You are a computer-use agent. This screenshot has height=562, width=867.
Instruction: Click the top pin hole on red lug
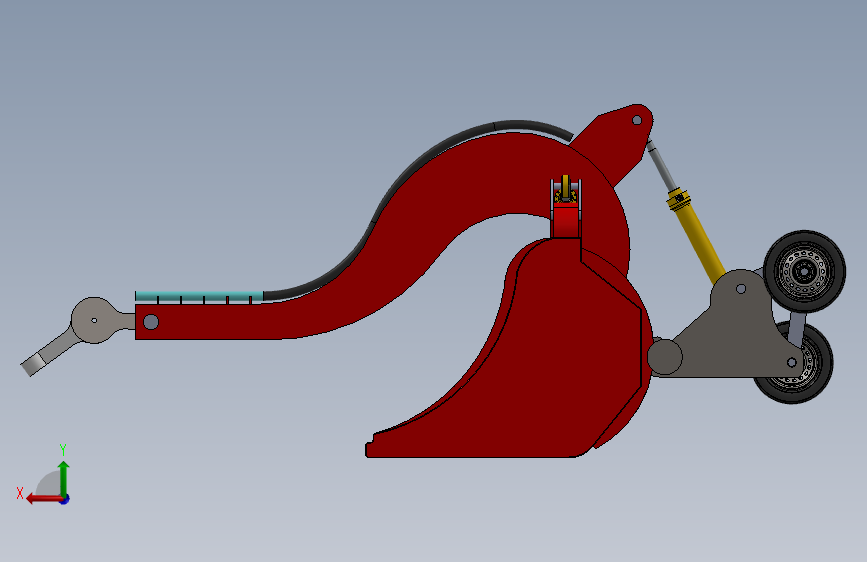click(x=637, y=120)
